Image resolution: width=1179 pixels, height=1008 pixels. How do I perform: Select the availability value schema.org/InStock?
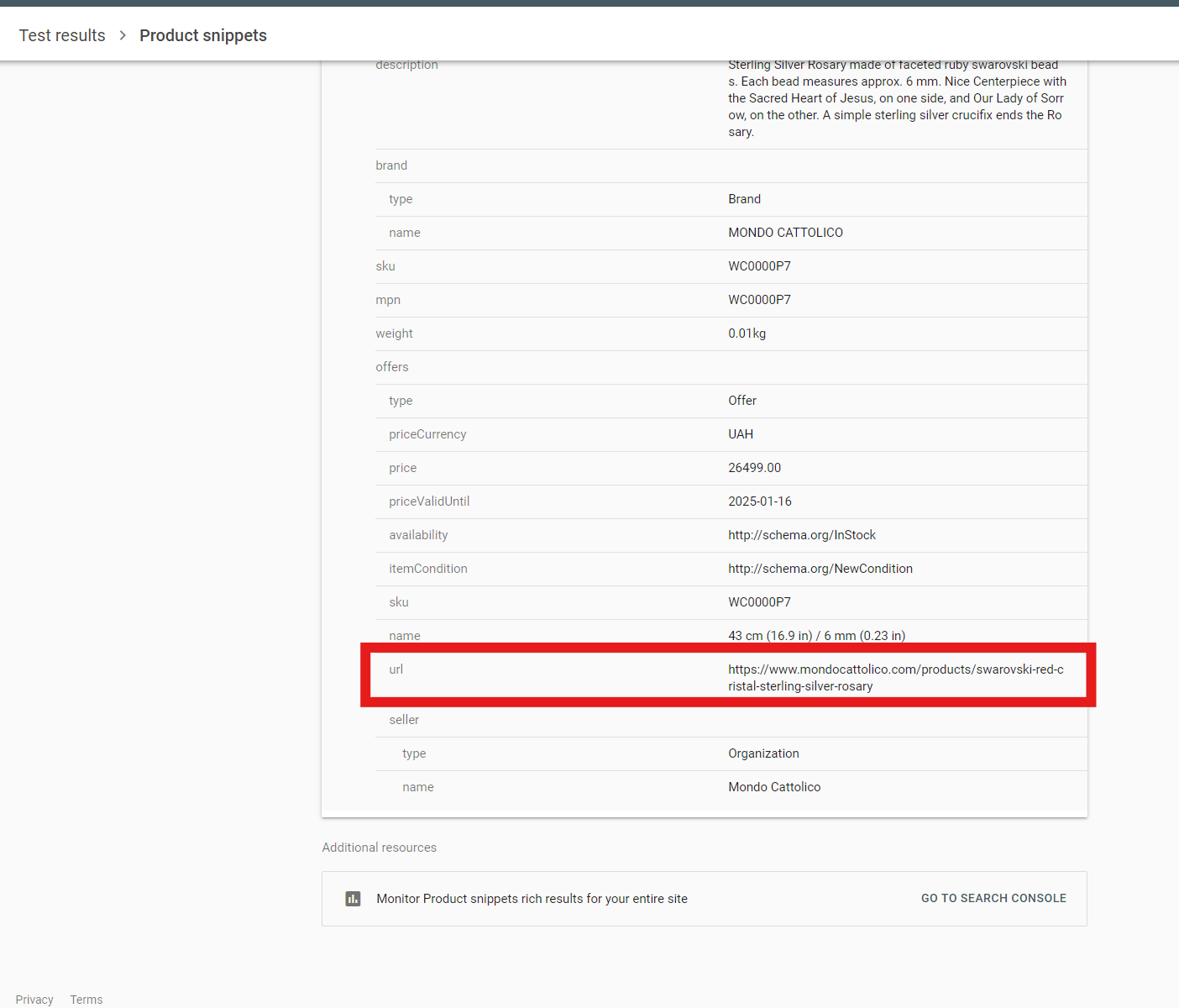click(802, 535)
